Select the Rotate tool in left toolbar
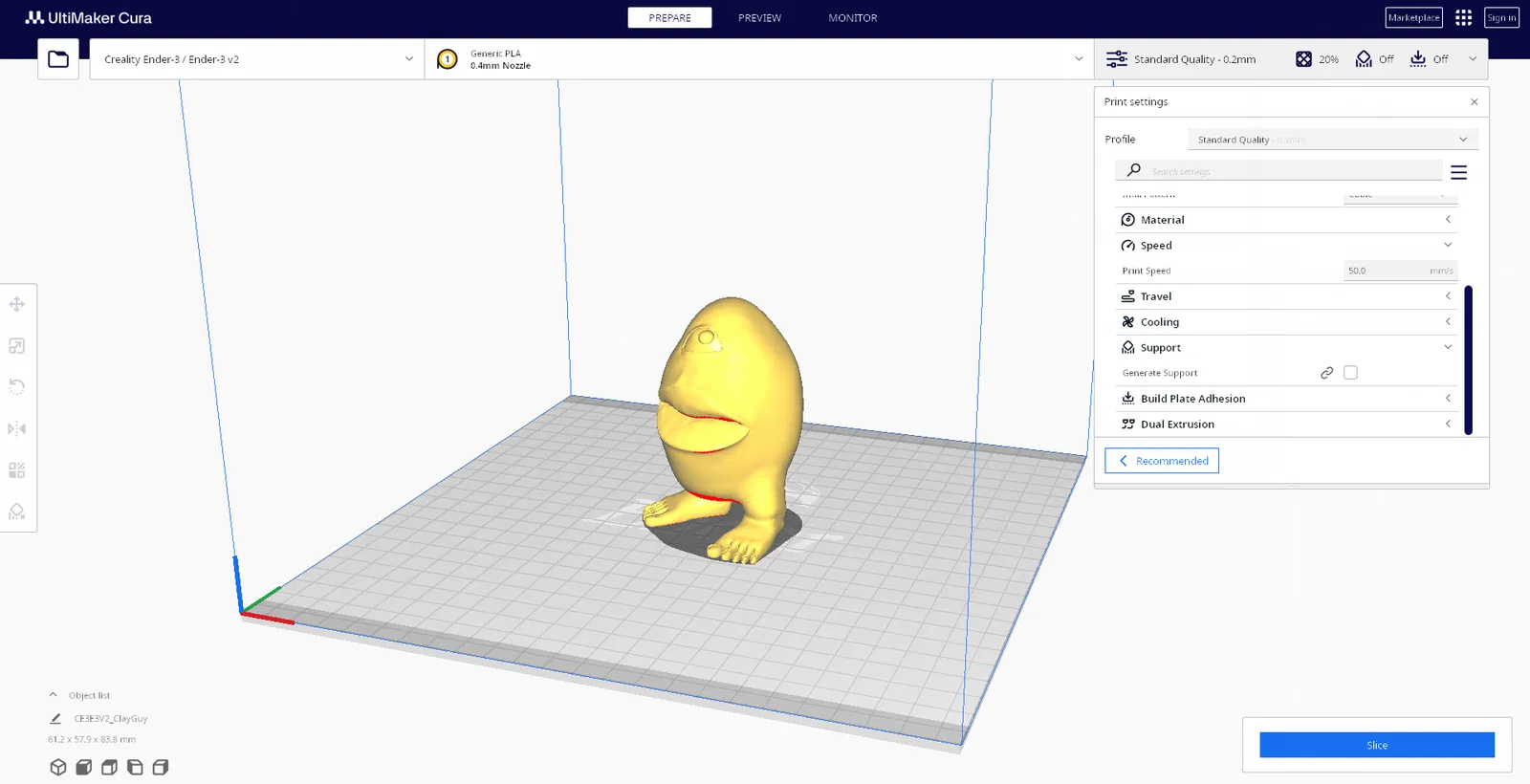The image size is (1530, 784). click(17, 387)
